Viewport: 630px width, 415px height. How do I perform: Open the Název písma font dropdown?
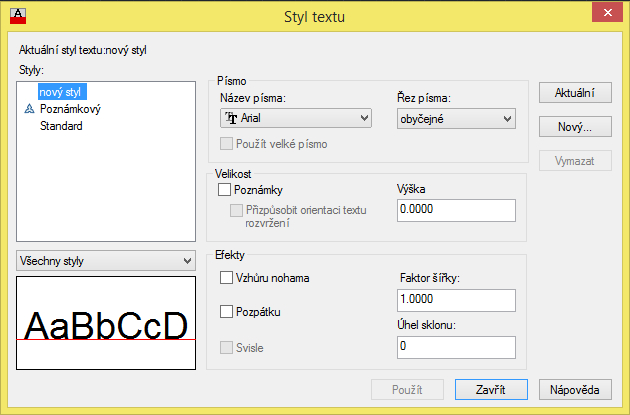click(x=296, y=118)
